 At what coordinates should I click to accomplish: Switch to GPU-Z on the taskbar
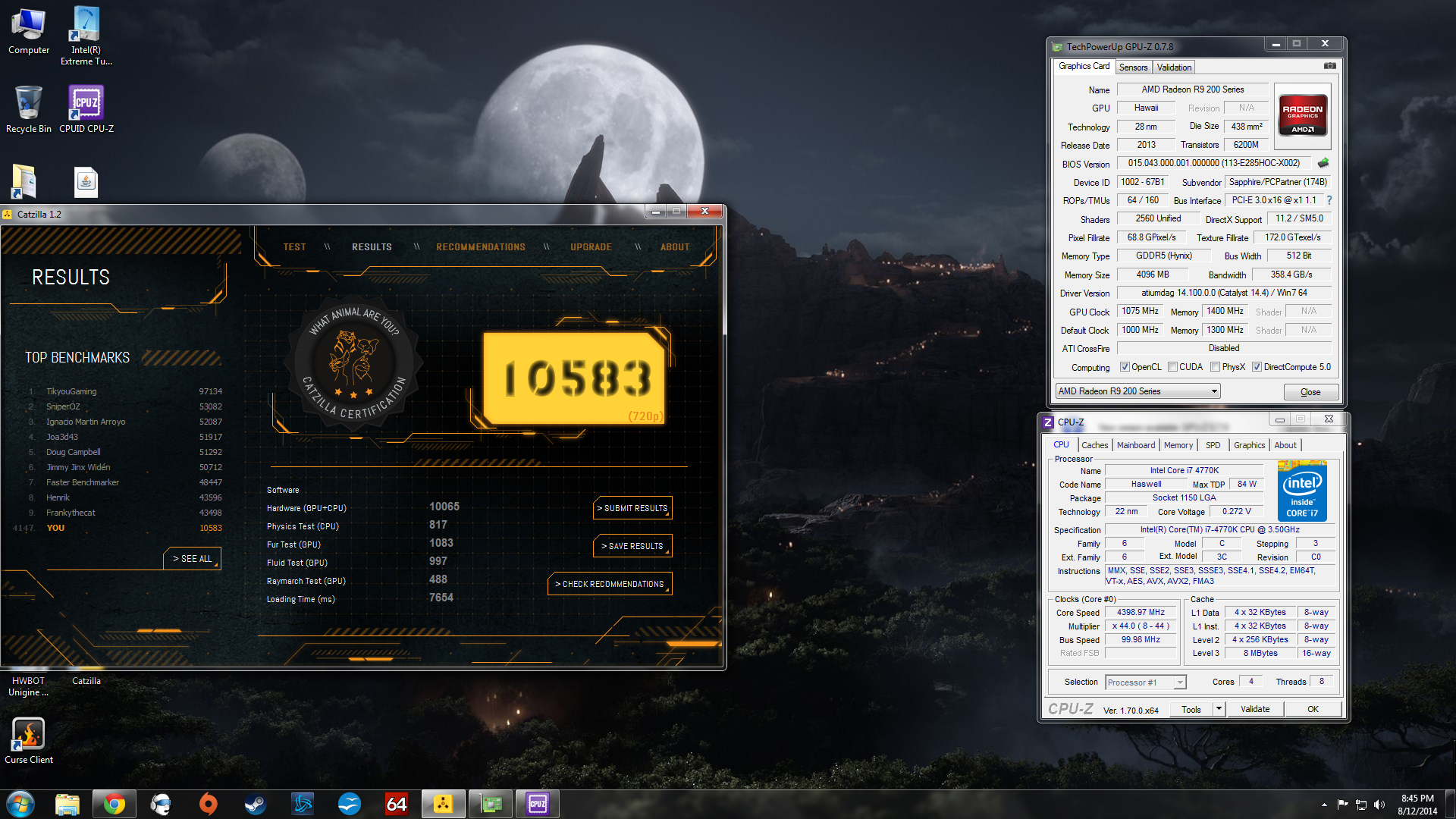(x=491, y=804)
